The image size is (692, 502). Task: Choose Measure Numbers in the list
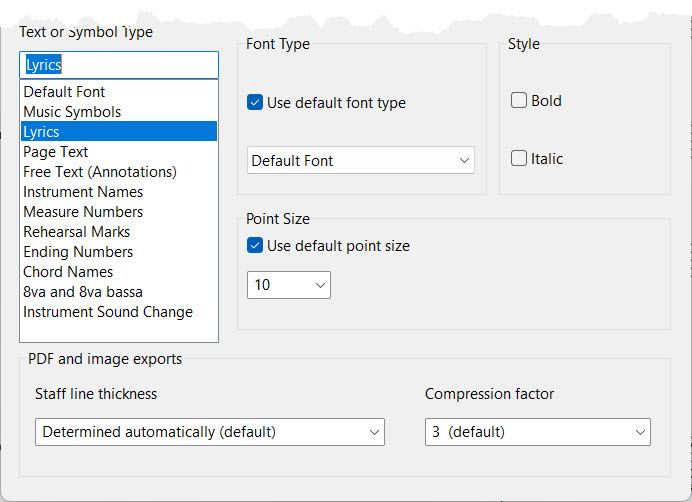pos(83,212)
